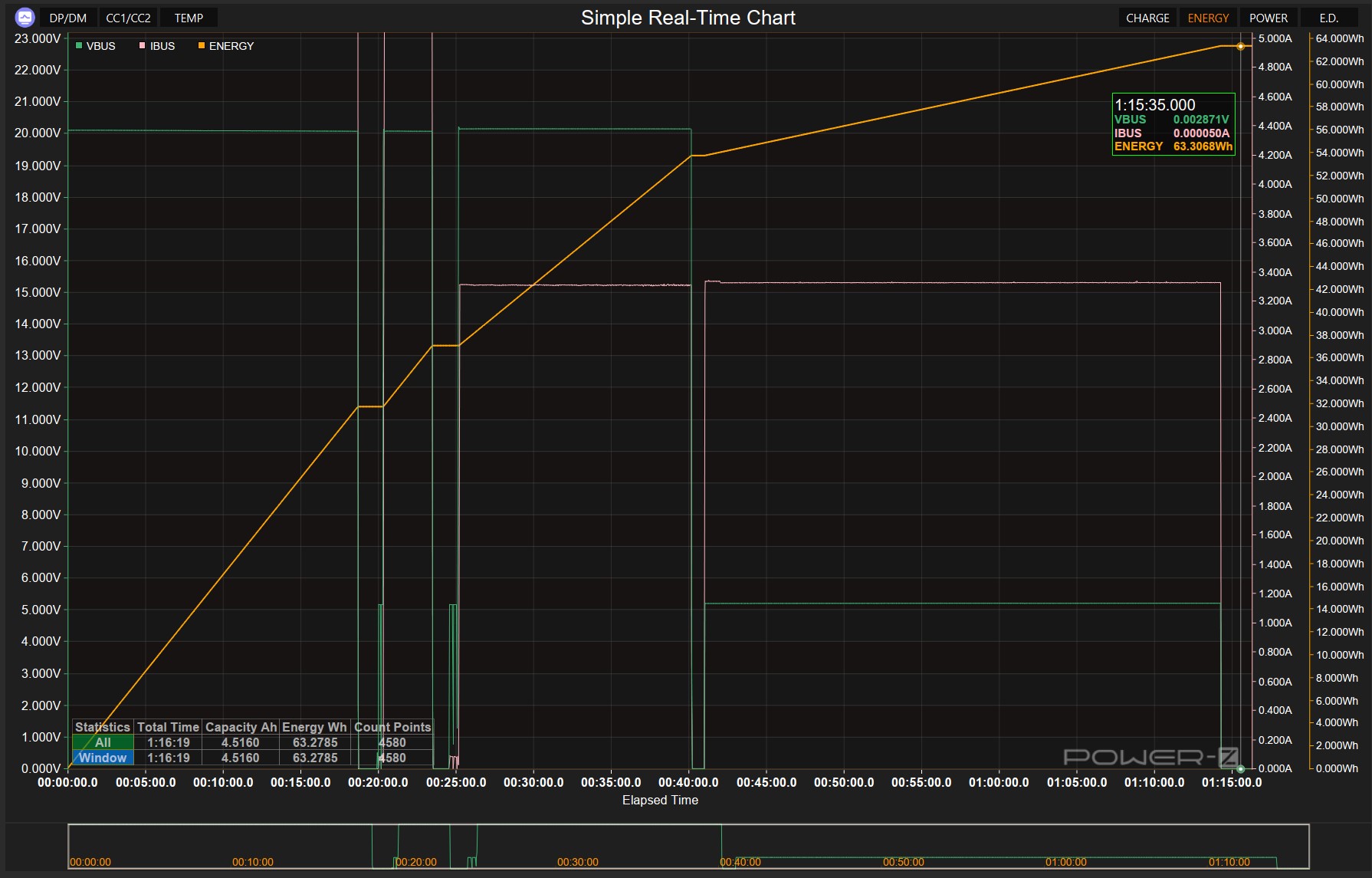Click the E.D. button
Screen dimensions: 1372x878
coord(1328,18)
